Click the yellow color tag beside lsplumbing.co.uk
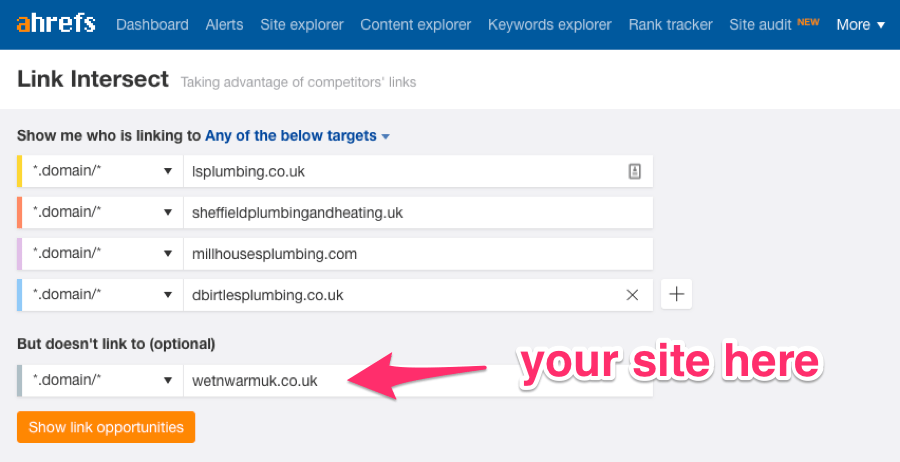The height and width of the screenshot is (462, 900). tap(20, 171)
